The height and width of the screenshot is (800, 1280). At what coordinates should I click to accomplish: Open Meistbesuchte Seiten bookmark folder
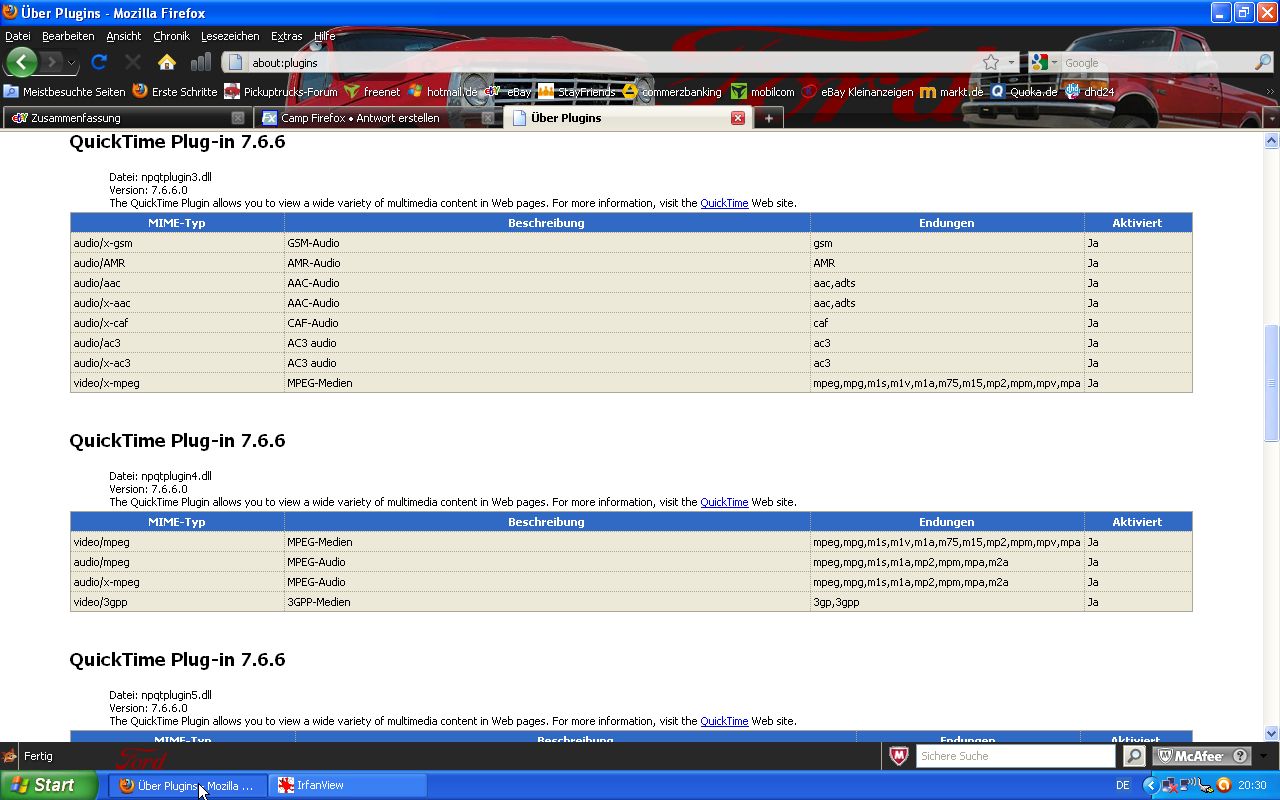click(x=65, y=91)
